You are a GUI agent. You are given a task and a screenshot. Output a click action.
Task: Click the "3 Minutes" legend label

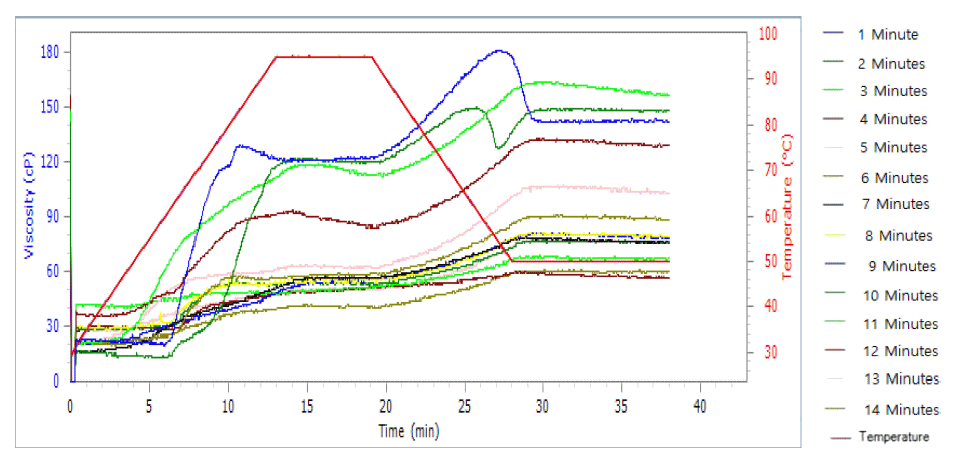[x=891, y=91]
